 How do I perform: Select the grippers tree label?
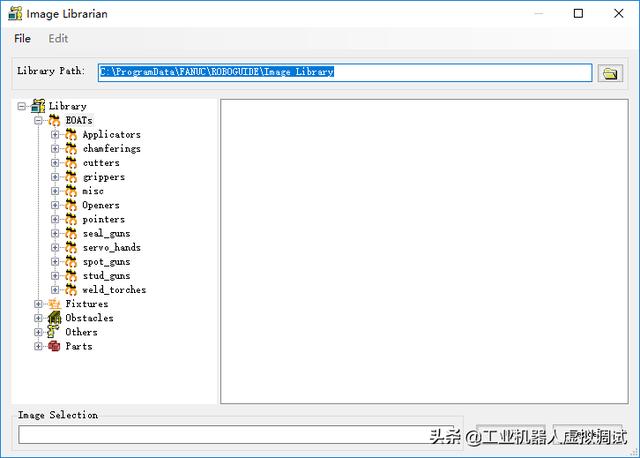point(104,177)
